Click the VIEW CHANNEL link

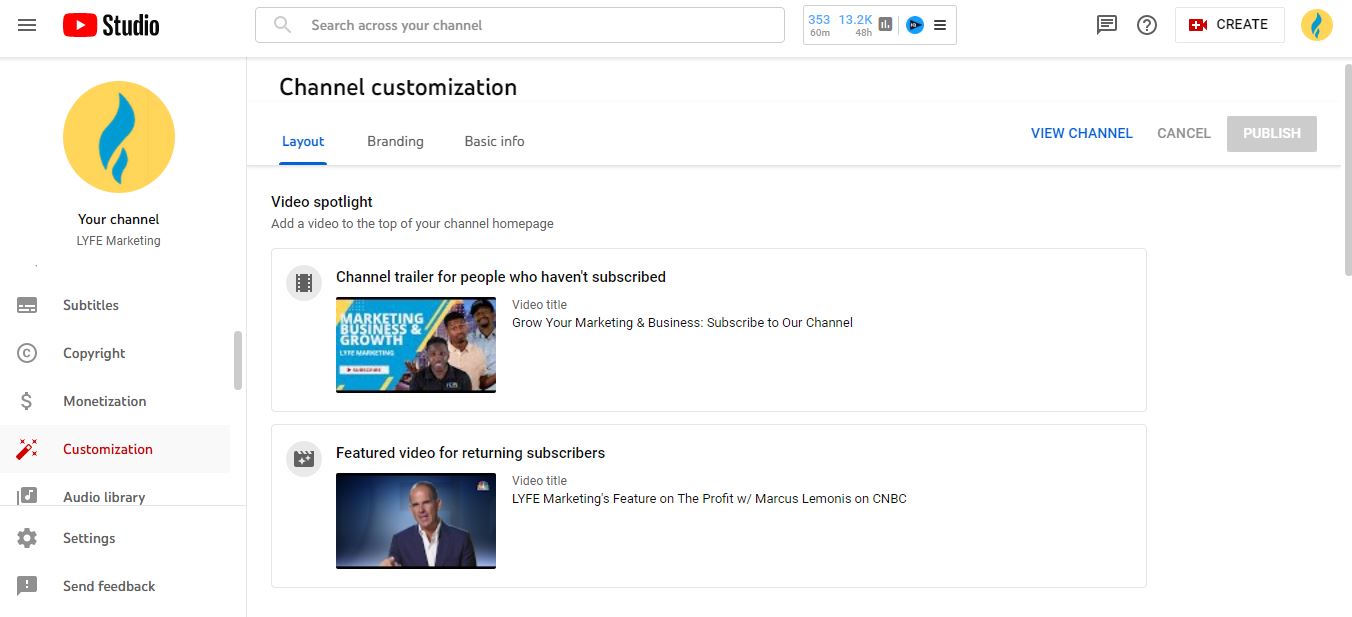point(1081,133)
